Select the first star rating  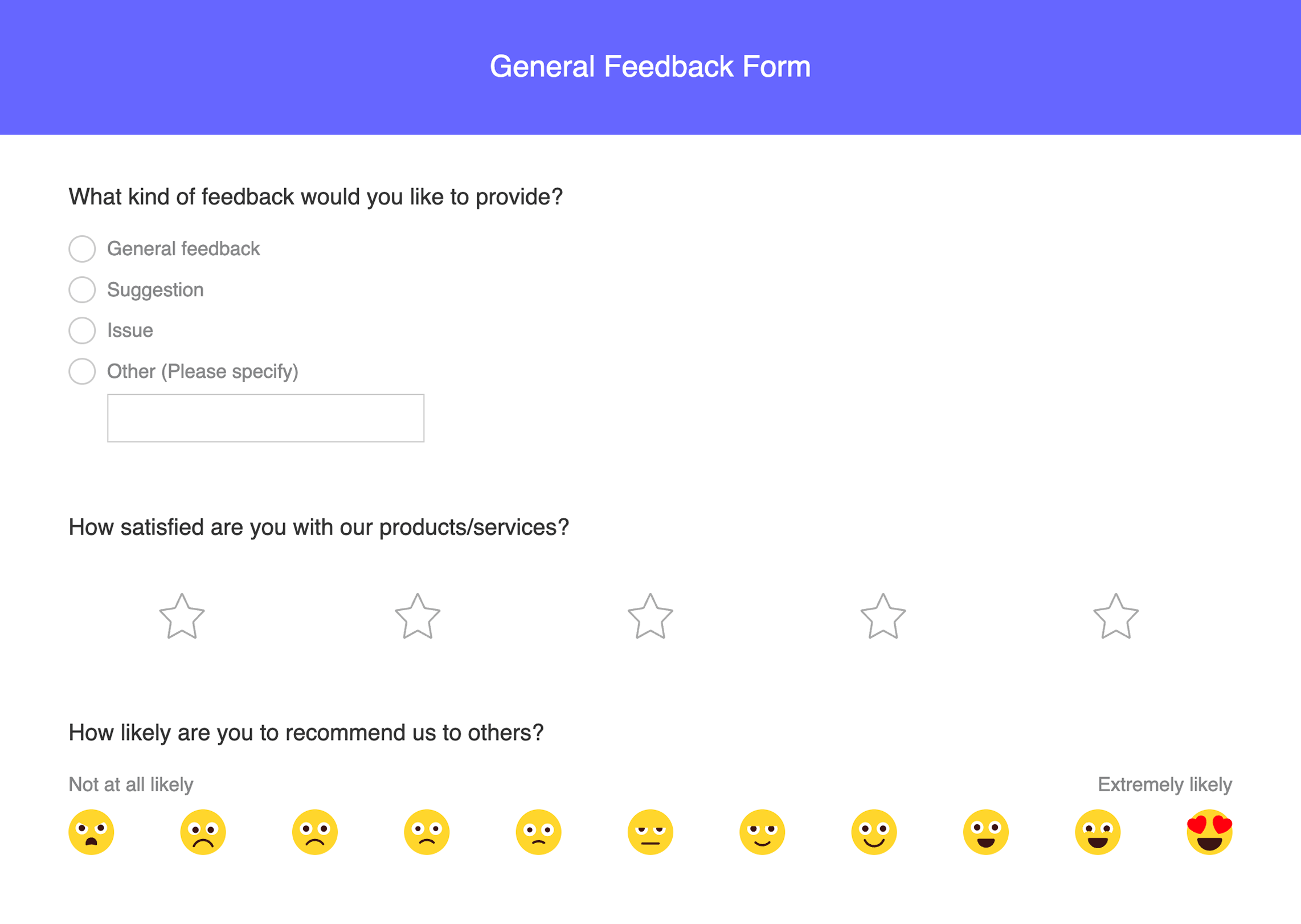pyautogui.click(x=182, y=617)
